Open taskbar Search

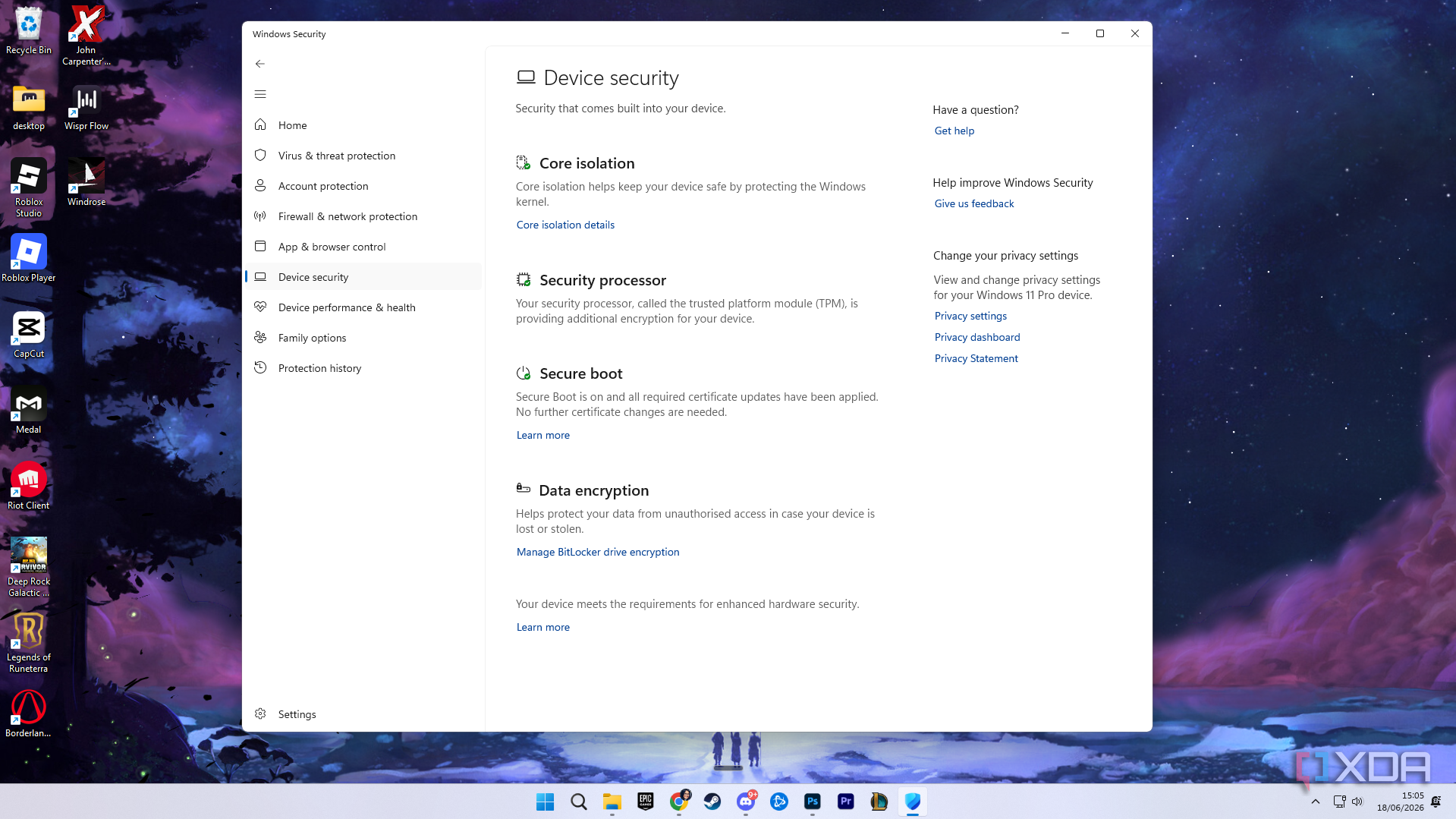578,802
